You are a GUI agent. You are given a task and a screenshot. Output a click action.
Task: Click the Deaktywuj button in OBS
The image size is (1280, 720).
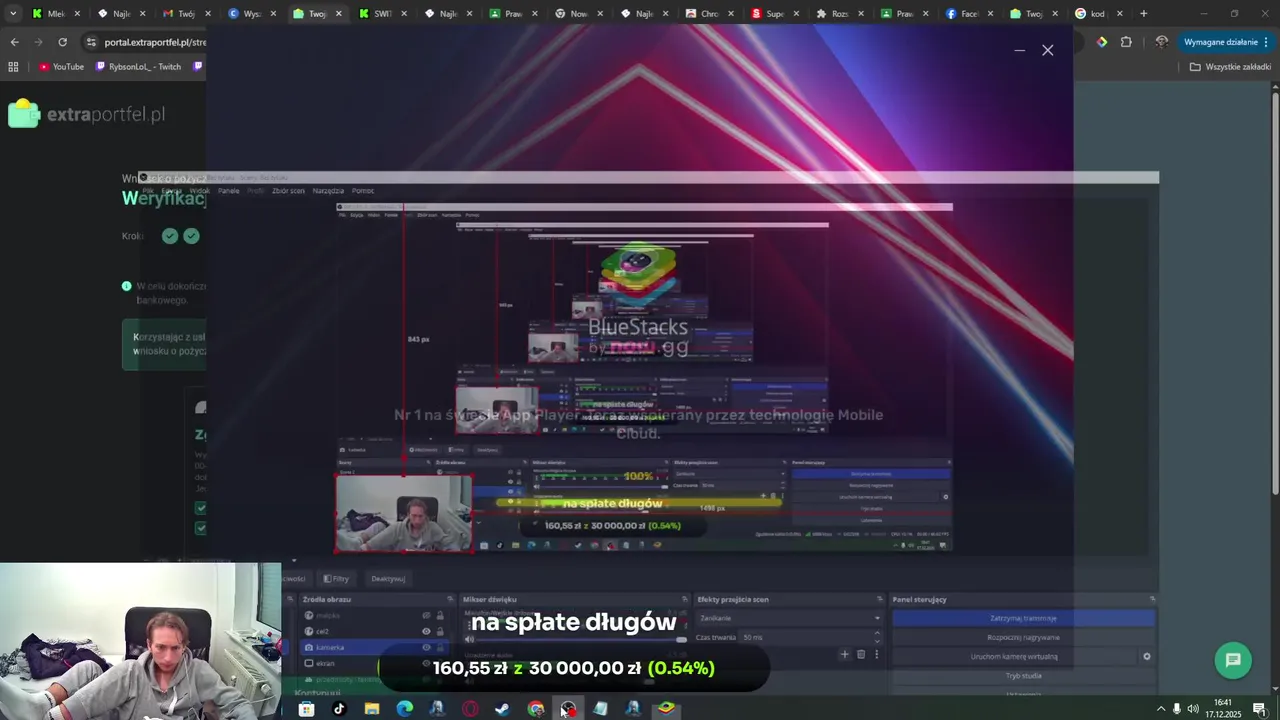388,578
